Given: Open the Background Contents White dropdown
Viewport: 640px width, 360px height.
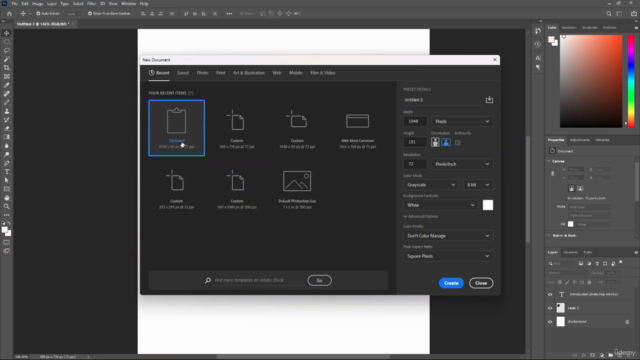Looking at the screenshot, I should pos(441,205).
